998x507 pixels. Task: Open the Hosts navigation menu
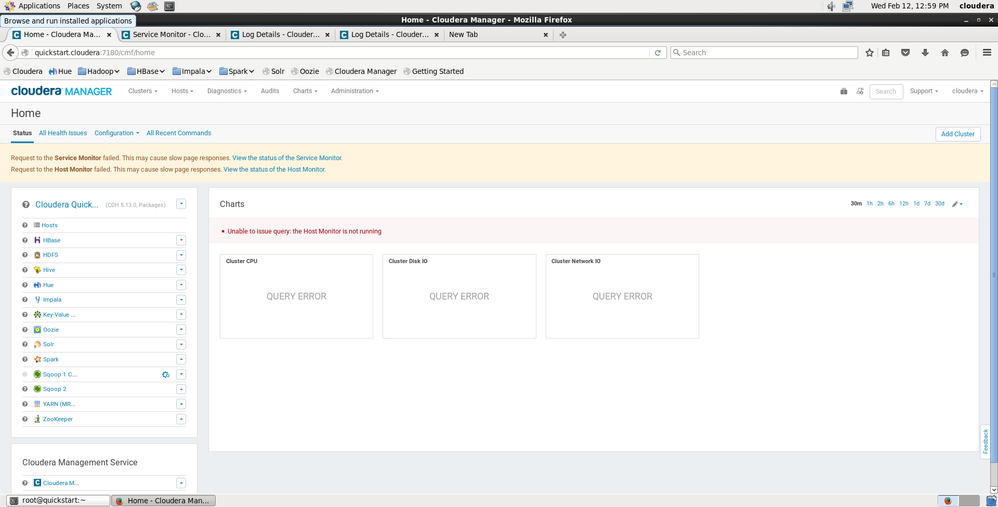point(182,91)
